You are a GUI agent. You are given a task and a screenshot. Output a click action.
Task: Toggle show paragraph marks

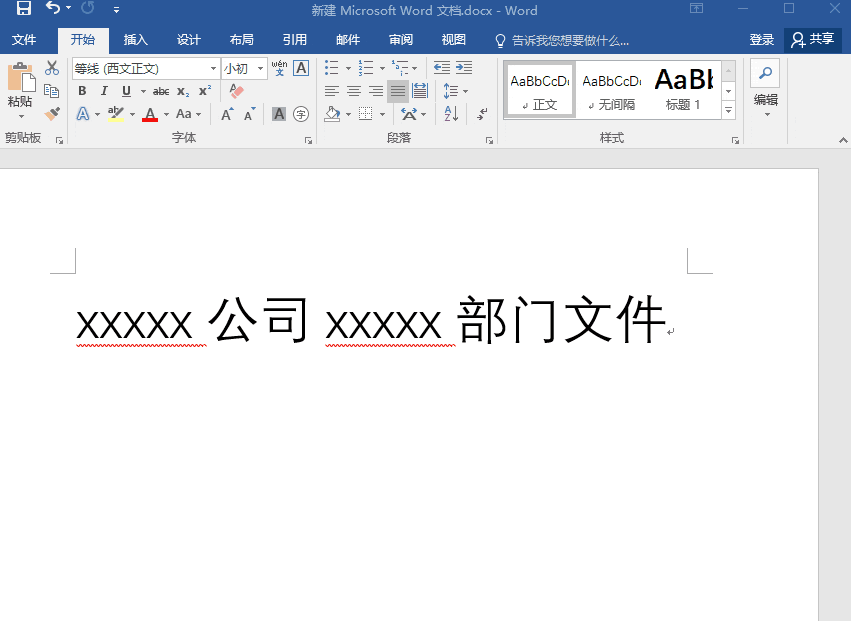(482, 114)
